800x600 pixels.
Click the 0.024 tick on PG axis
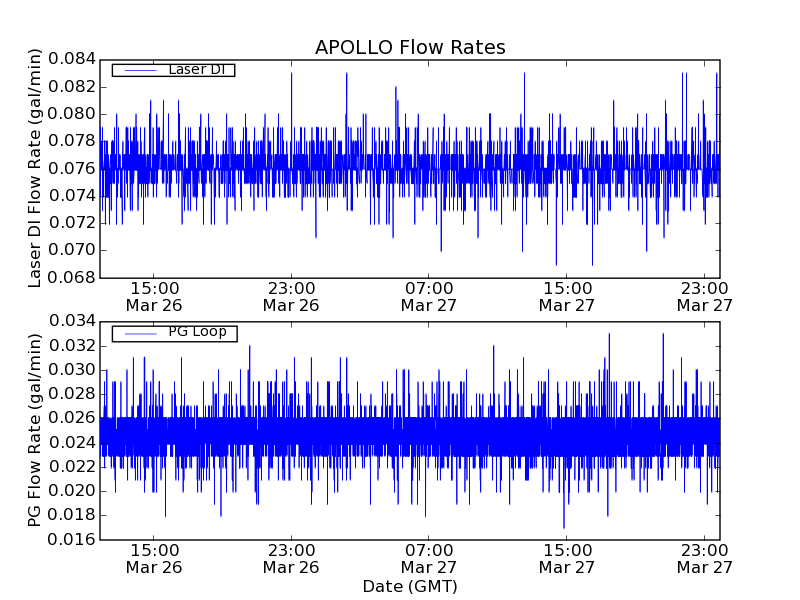click(72, 442)
